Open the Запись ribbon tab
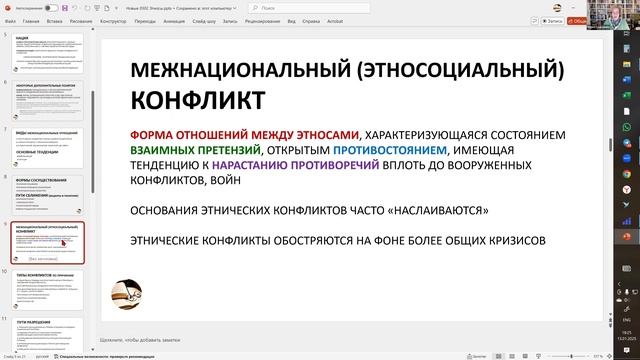This screenshot has width=640, height=360. pyautogui.click(x=230, y=21)
